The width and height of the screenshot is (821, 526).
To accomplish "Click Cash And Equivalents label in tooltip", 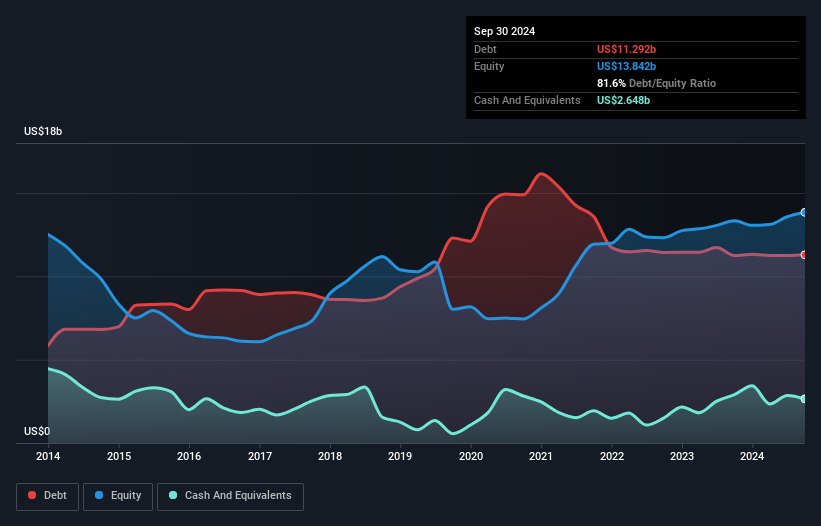I will point(527,100).
